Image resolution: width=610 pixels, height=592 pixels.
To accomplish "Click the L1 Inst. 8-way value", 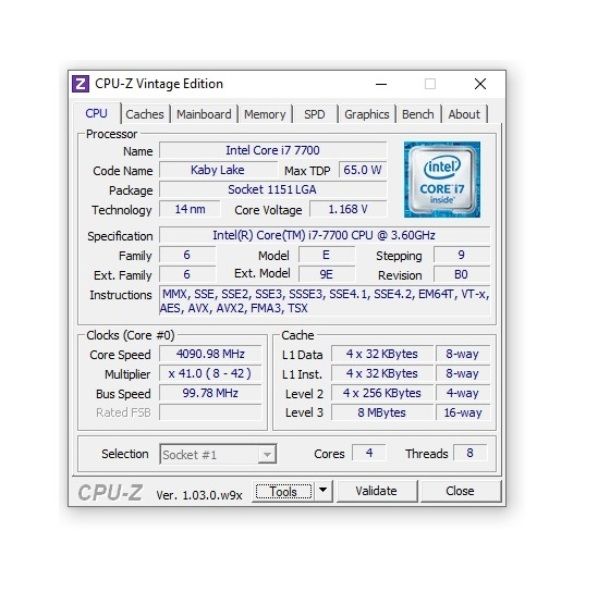I will point(463,373).
